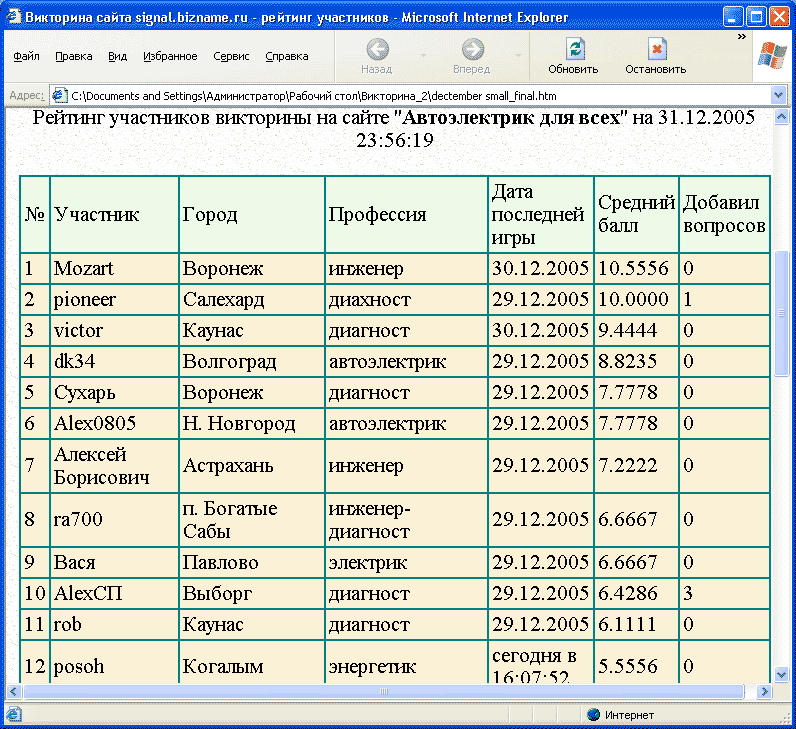
Task: Open the Forward button history dropdown
Action: point(518,55)
